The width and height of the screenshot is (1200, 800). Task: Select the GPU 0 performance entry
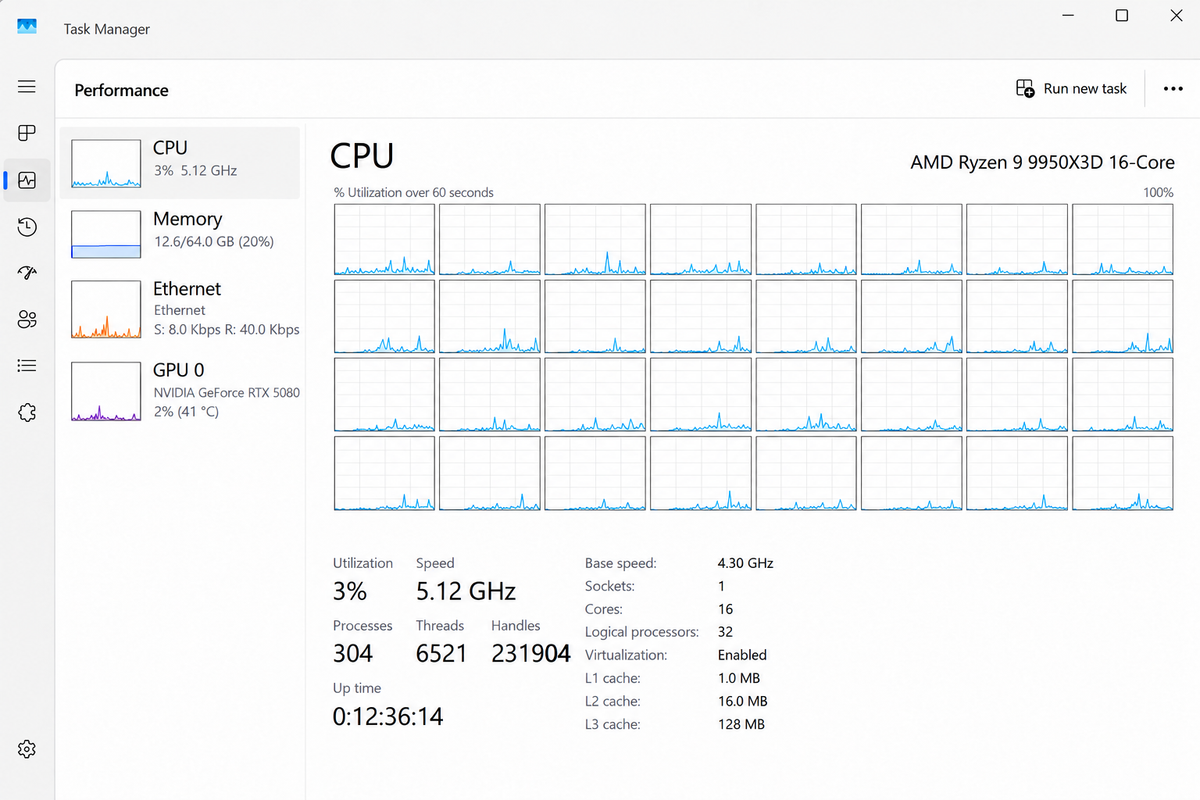point(180,390)
